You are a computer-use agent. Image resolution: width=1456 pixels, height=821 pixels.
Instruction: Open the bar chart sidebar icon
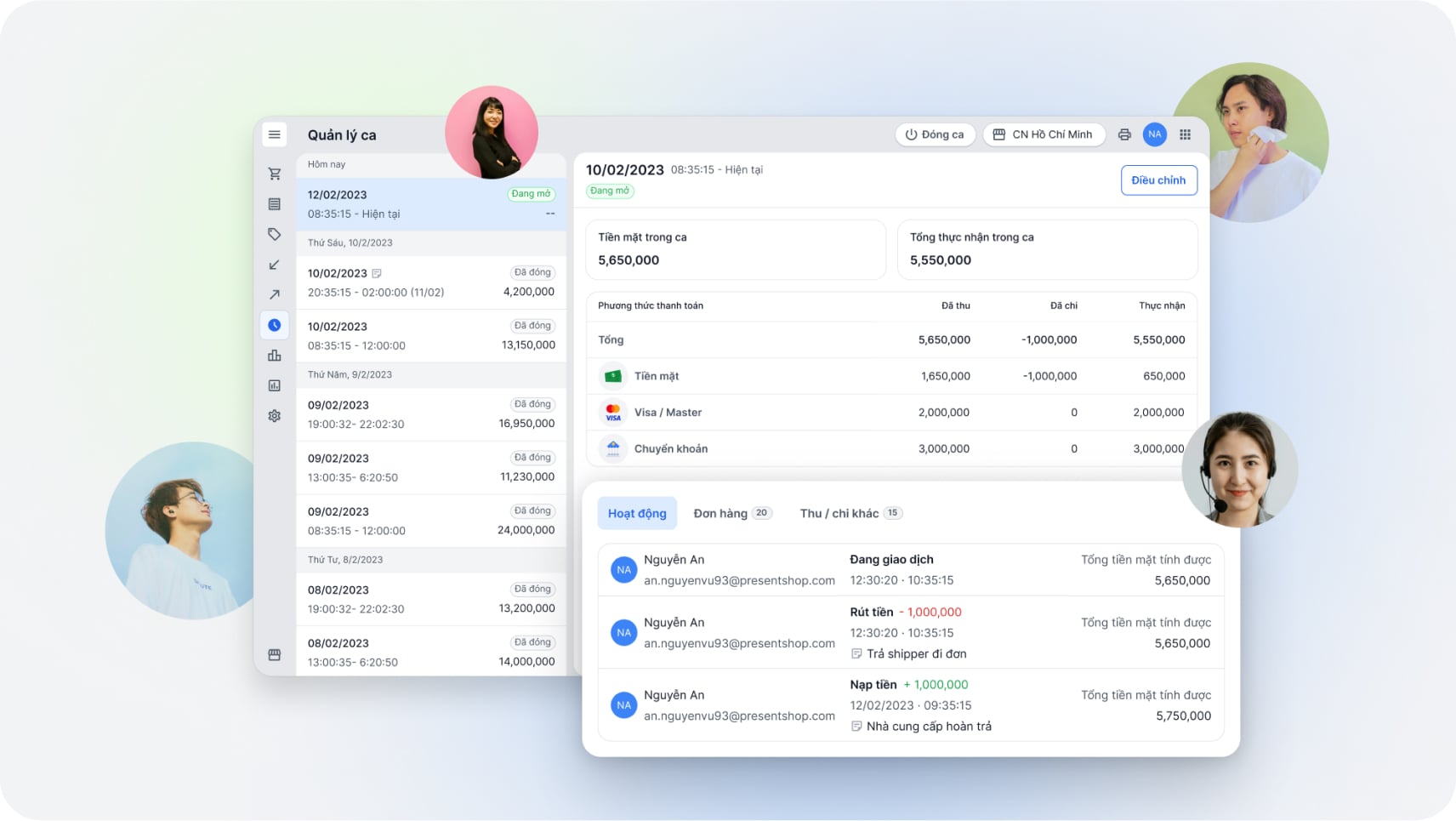coord(274,356)
